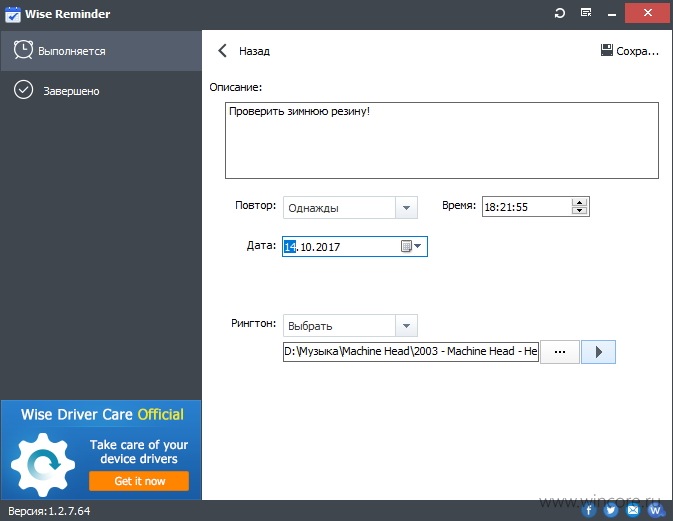
Task: Expand the Рингтон dropdown showing Выбрать
Action: pyautogui.click(x=350, y=326)
